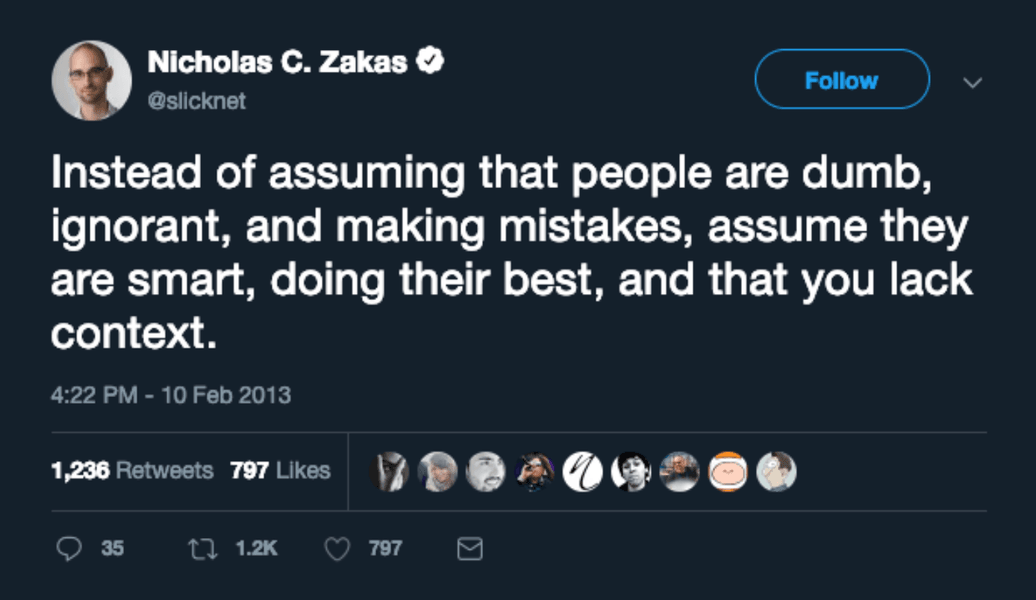Click the author's profile photo

pyautogui.click(x=92, y=80)
